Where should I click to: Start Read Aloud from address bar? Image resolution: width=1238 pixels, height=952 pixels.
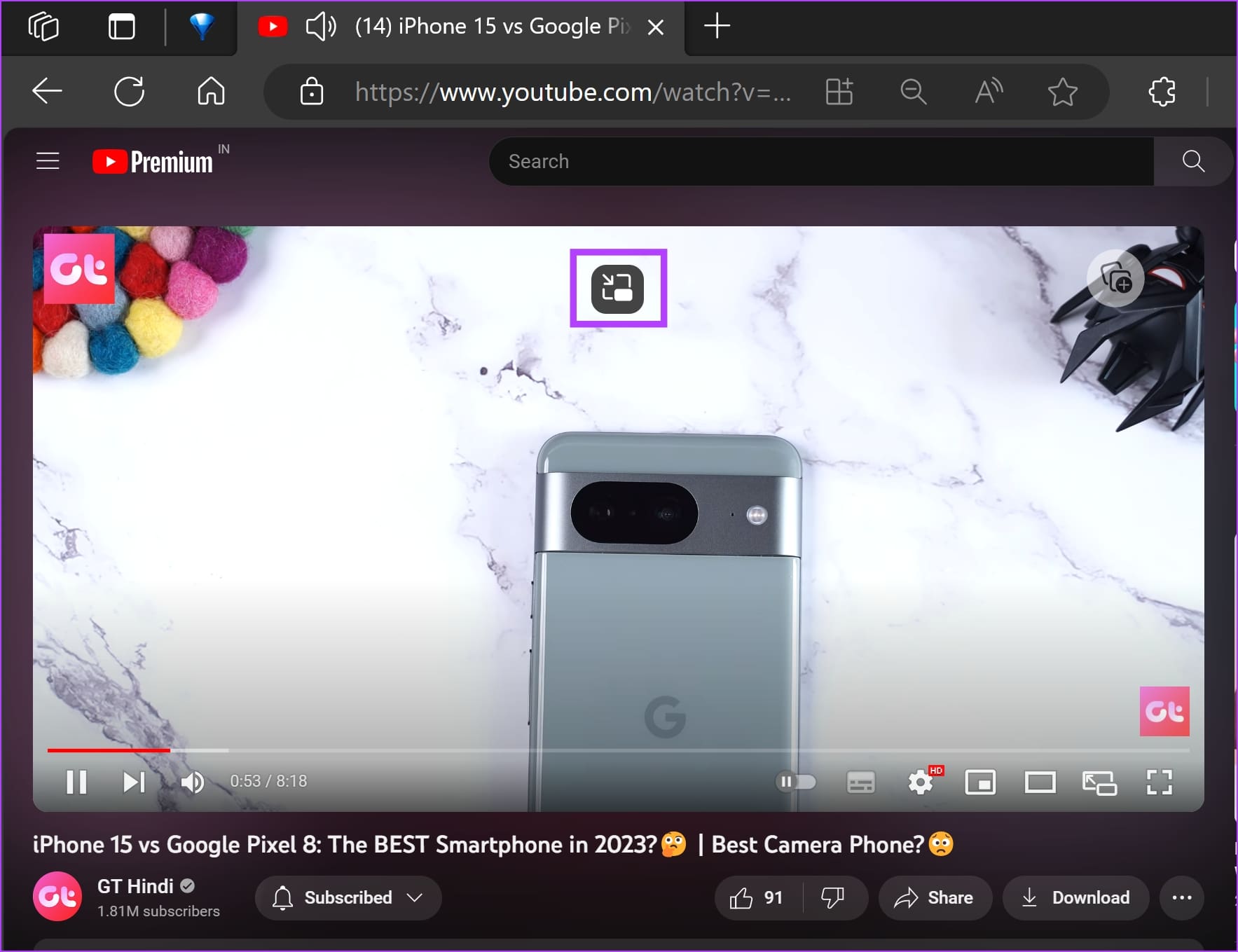pos(989,92)
